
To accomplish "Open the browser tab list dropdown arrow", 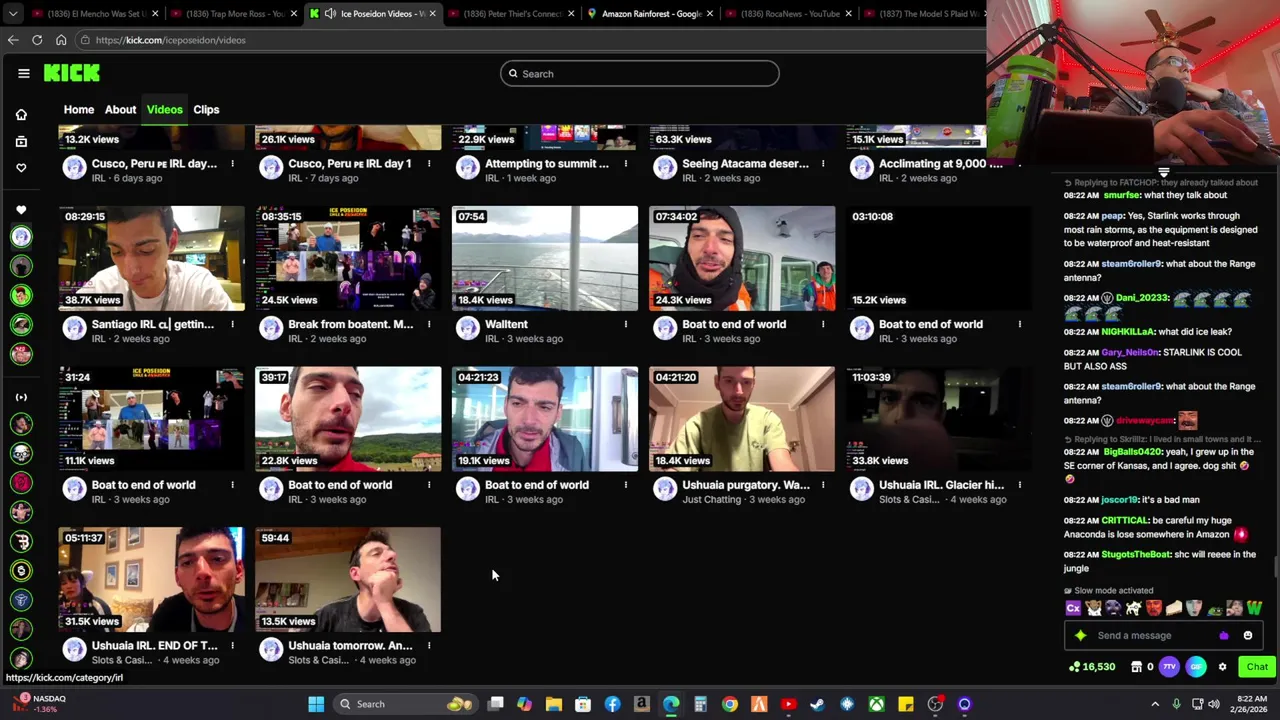I will pos(13,14).
